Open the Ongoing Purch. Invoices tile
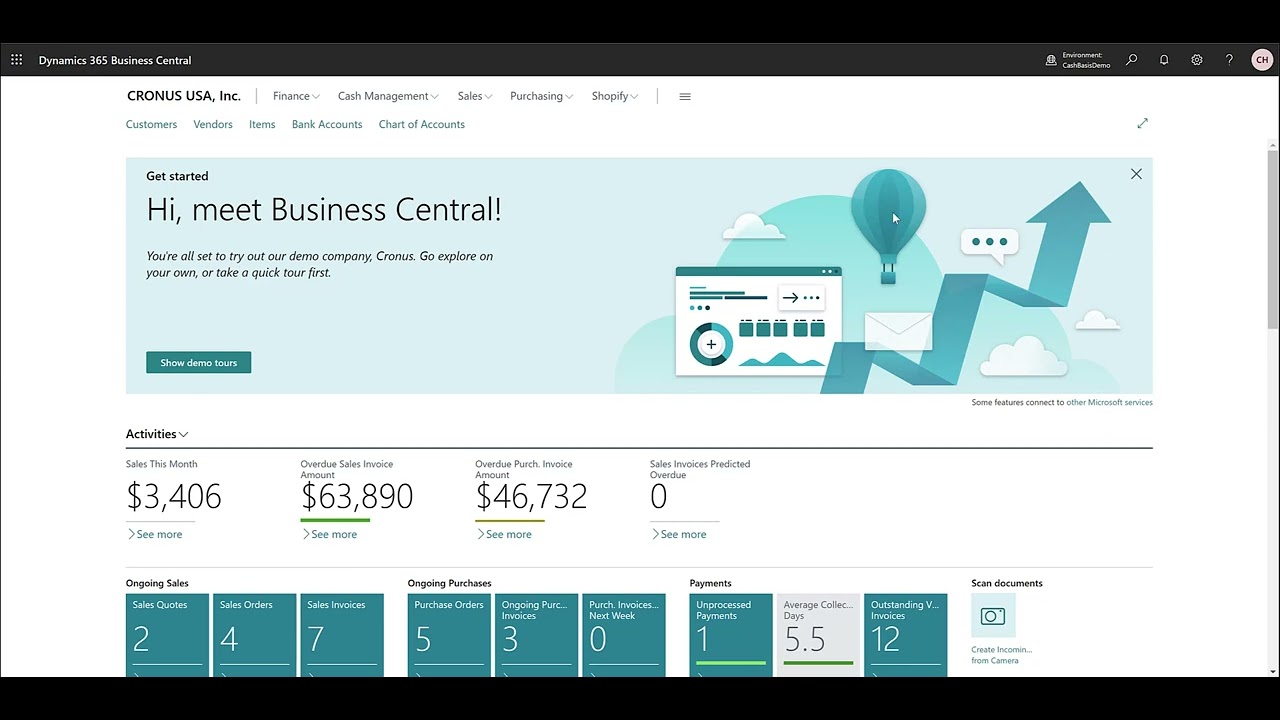 coord(536,635)
